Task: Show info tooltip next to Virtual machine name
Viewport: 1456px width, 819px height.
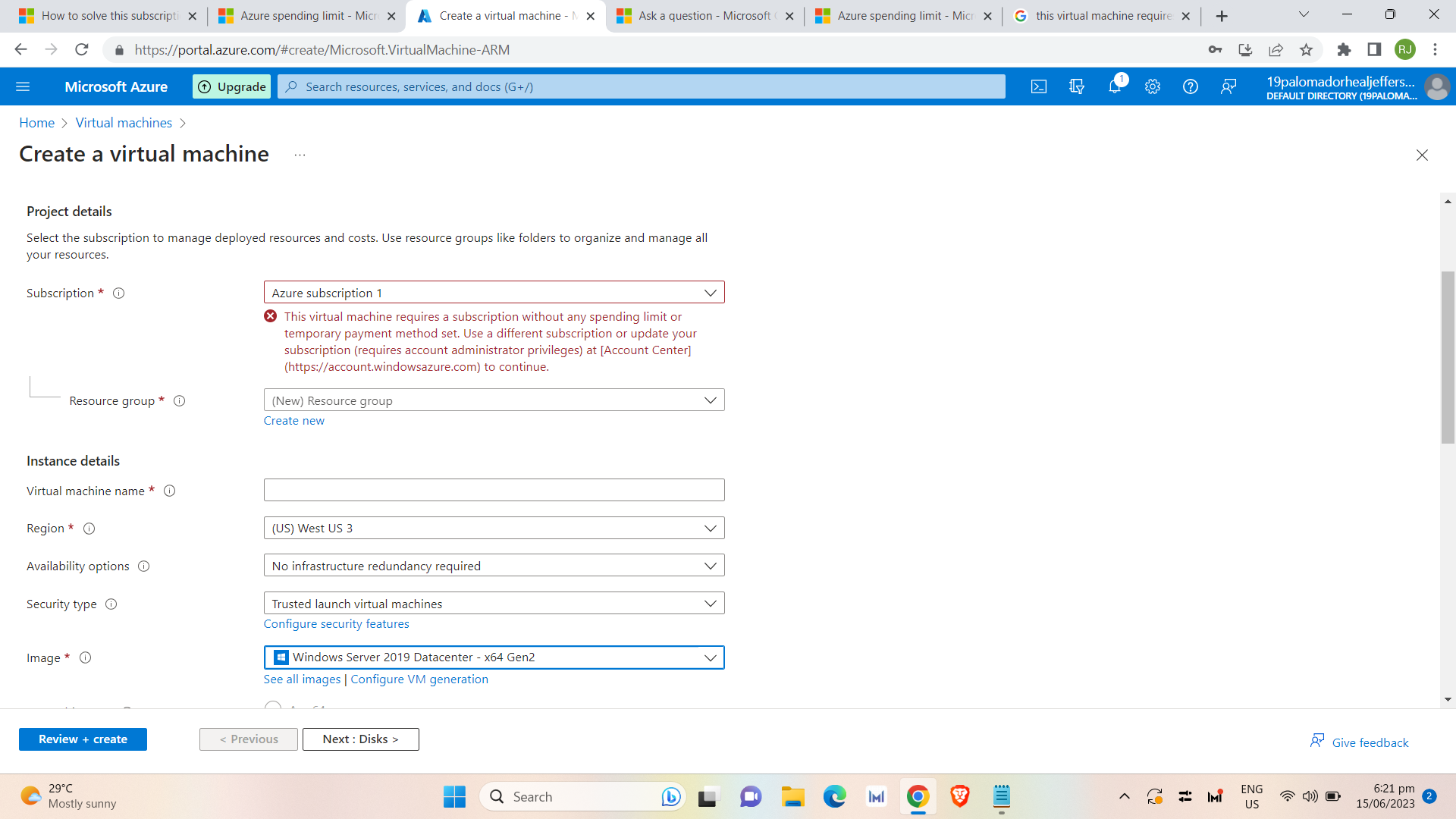Action: [170, 491]
